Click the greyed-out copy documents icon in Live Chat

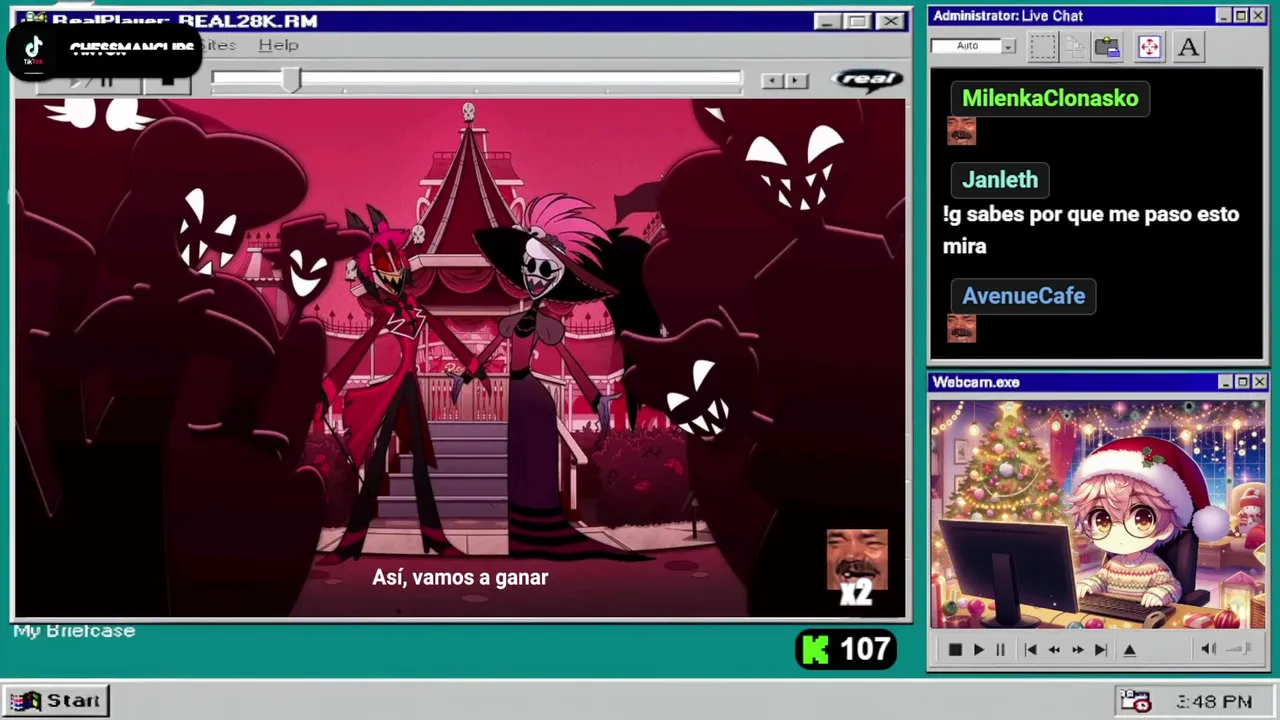click(1075, 46)
